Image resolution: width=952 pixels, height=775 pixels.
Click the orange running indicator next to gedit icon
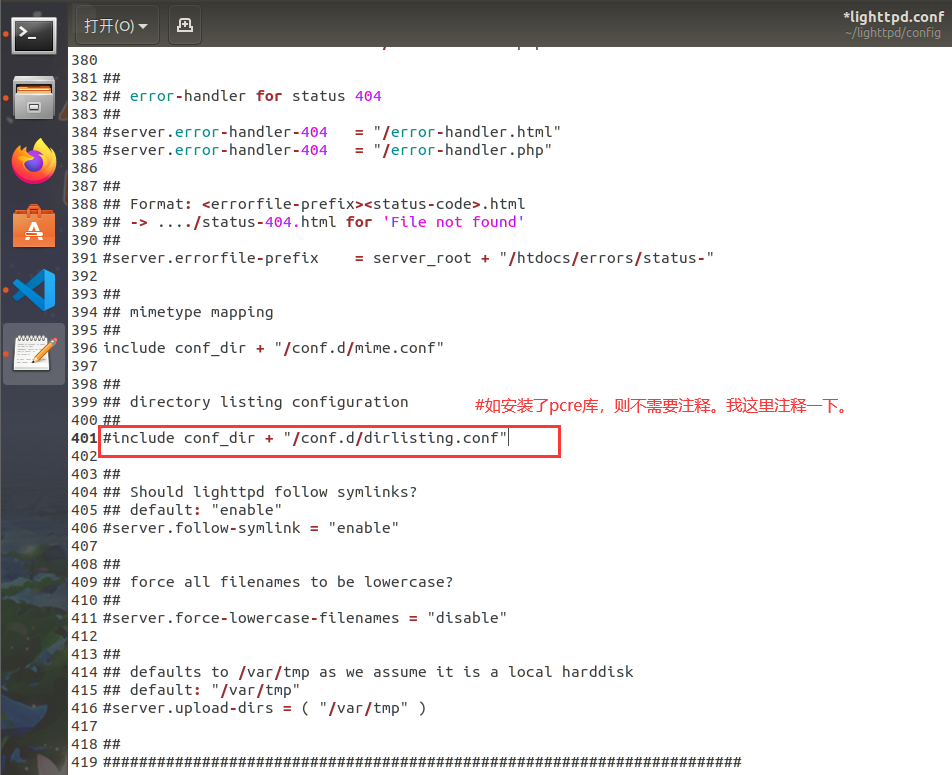(7, 353)
